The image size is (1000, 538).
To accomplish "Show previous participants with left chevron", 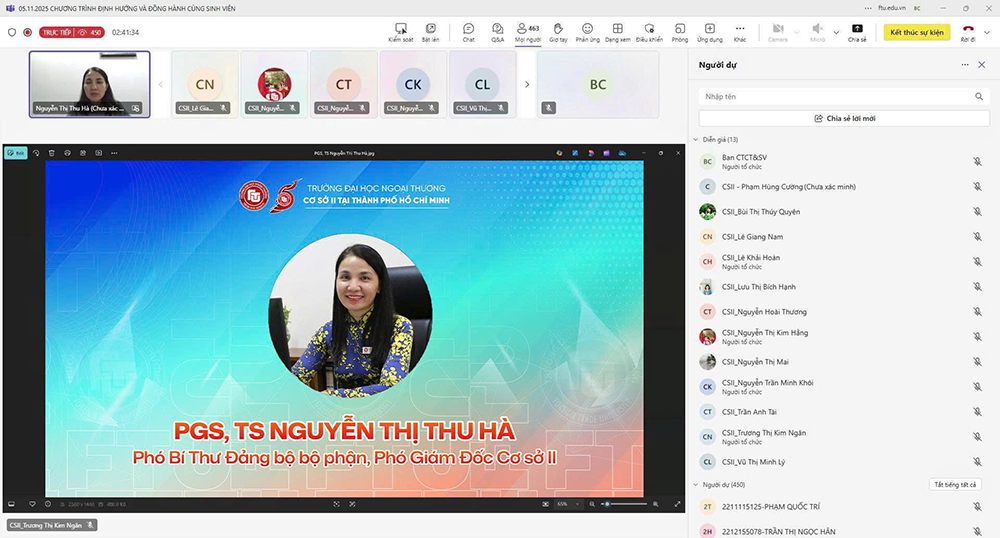I will coord(161,84).
